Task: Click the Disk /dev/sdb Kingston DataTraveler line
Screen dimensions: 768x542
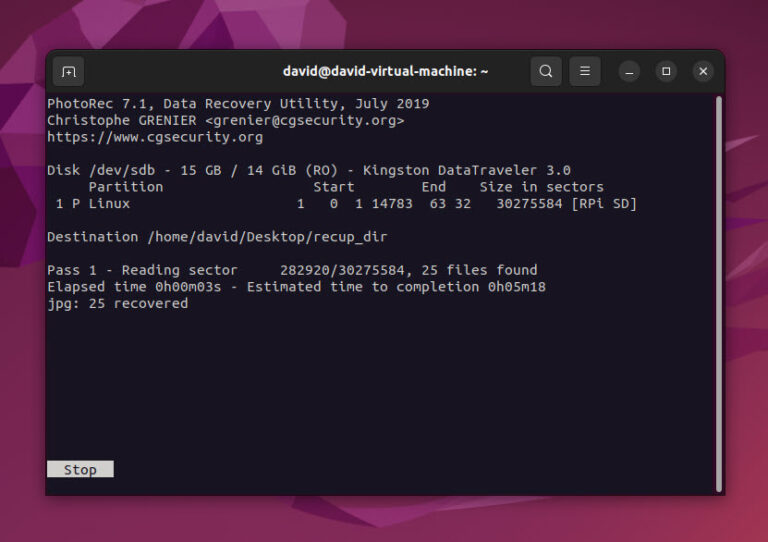Action: tap(309, 170)
